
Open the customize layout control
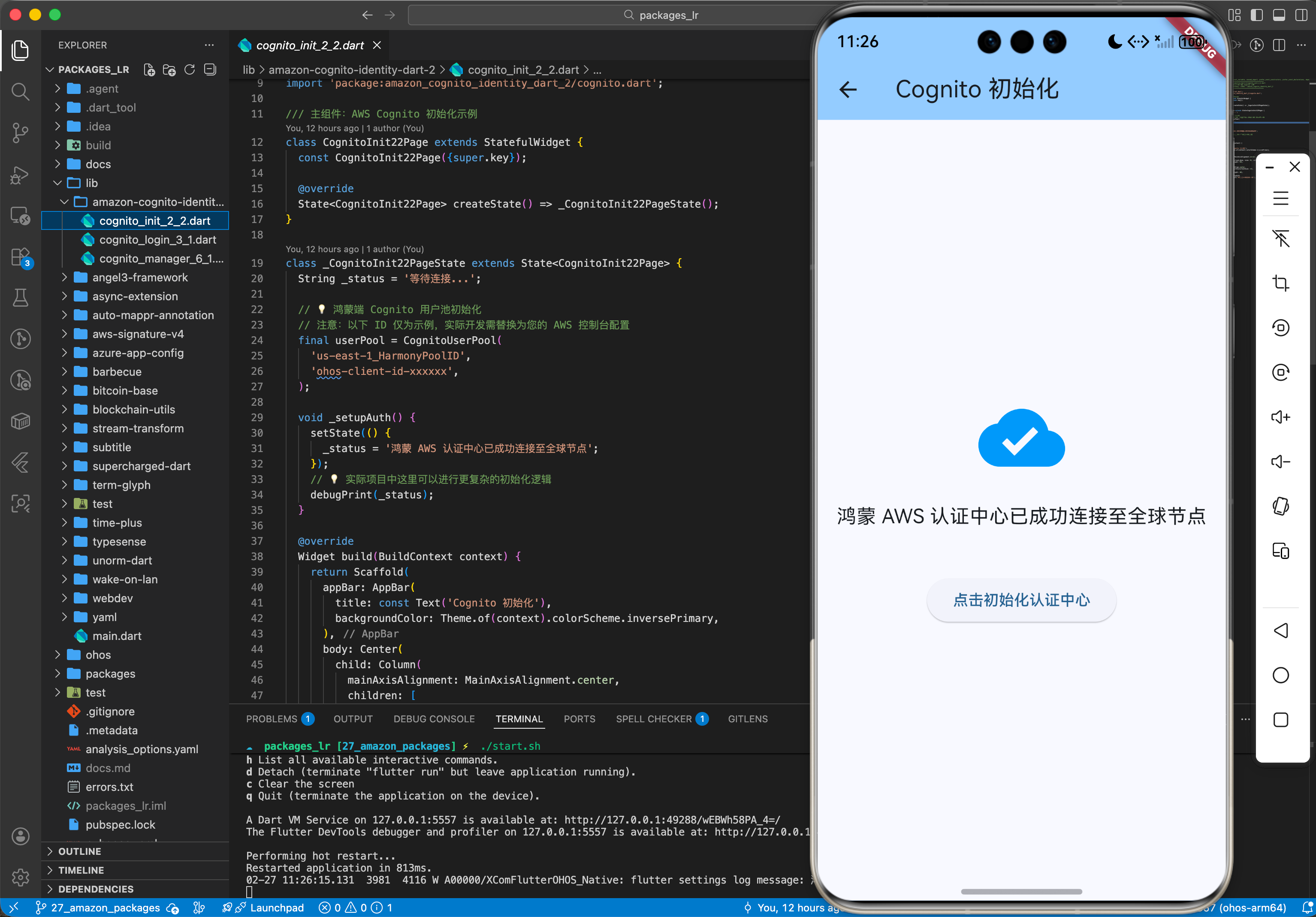[x=1235, y=15]
